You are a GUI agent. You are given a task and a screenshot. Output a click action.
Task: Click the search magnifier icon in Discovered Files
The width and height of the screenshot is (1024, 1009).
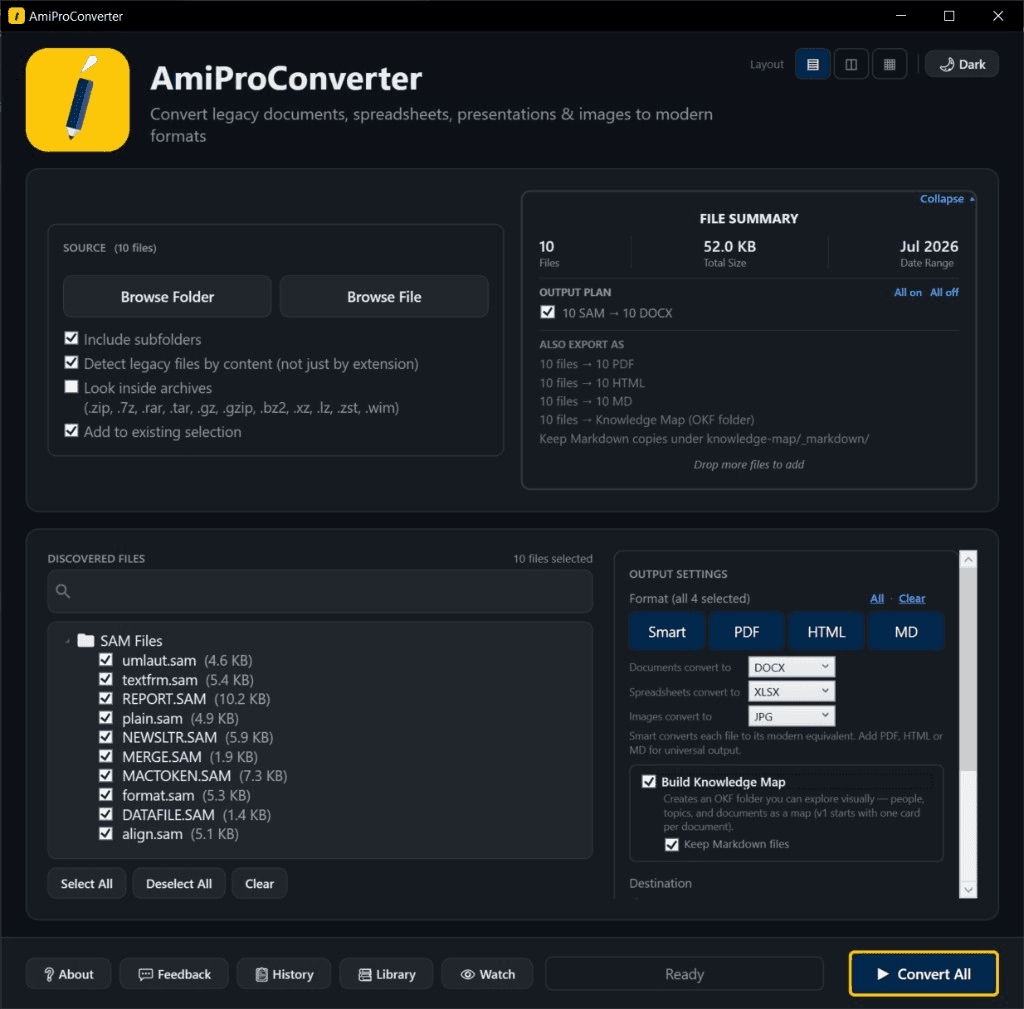[x=63, y=591]
